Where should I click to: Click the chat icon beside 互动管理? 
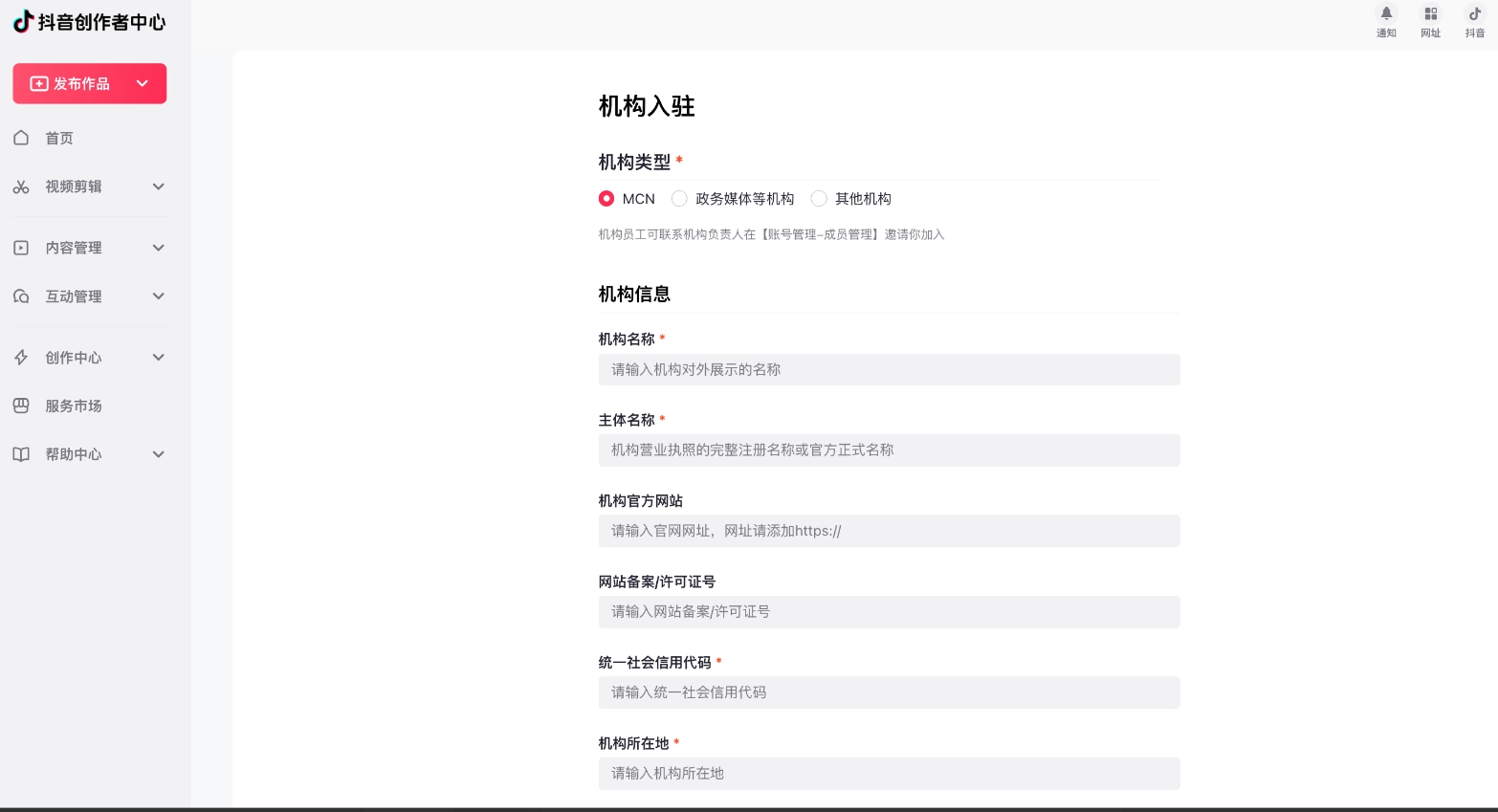coord(21,296)
